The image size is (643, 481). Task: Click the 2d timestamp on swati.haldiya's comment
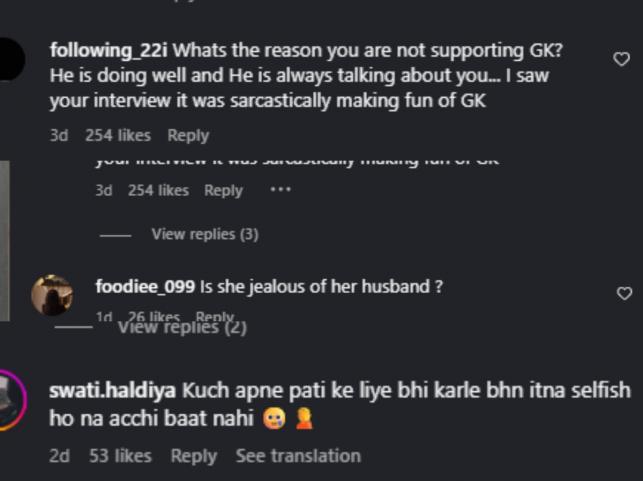click(59, 456)
